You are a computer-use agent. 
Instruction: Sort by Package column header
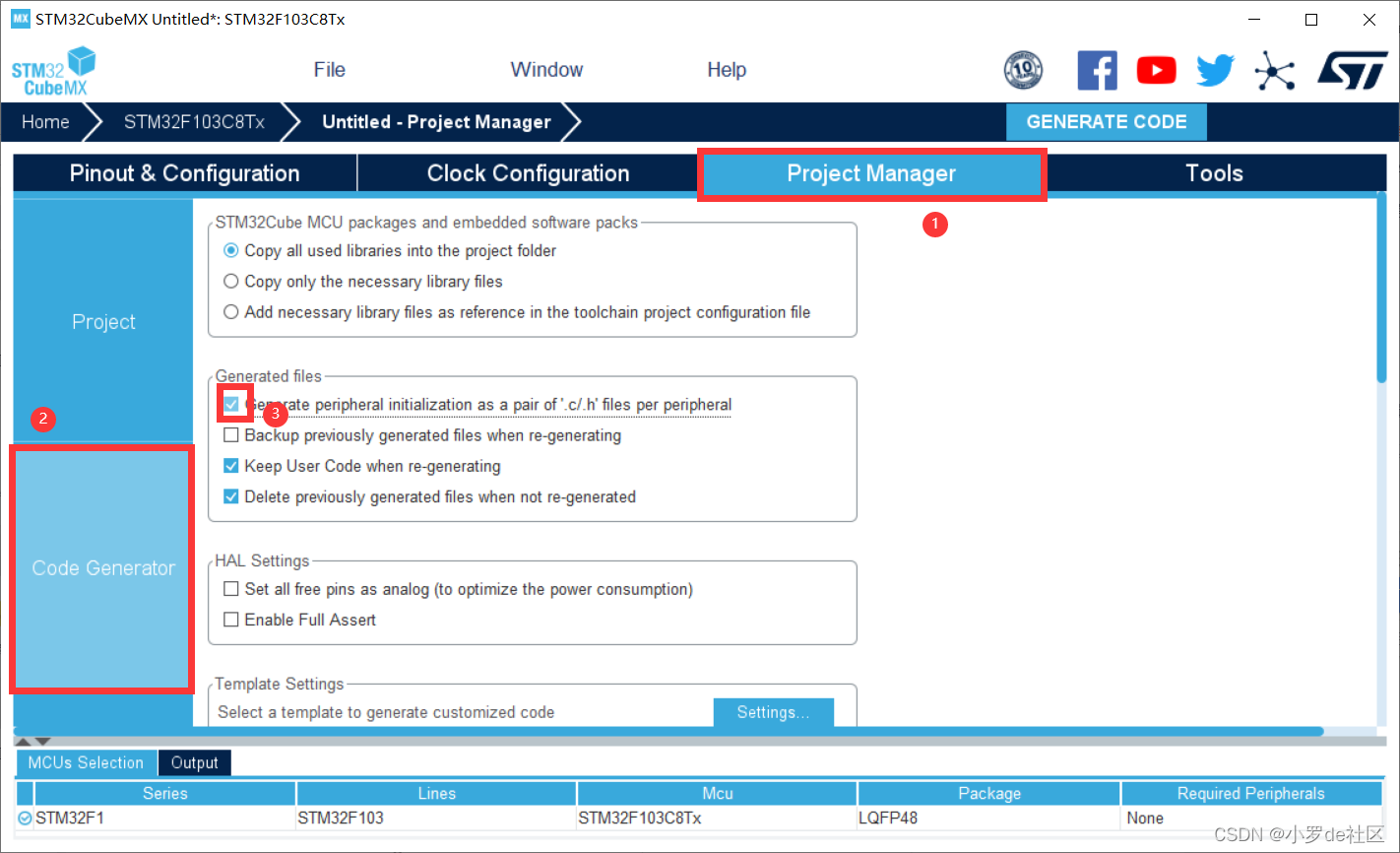[x=989, y=793]
